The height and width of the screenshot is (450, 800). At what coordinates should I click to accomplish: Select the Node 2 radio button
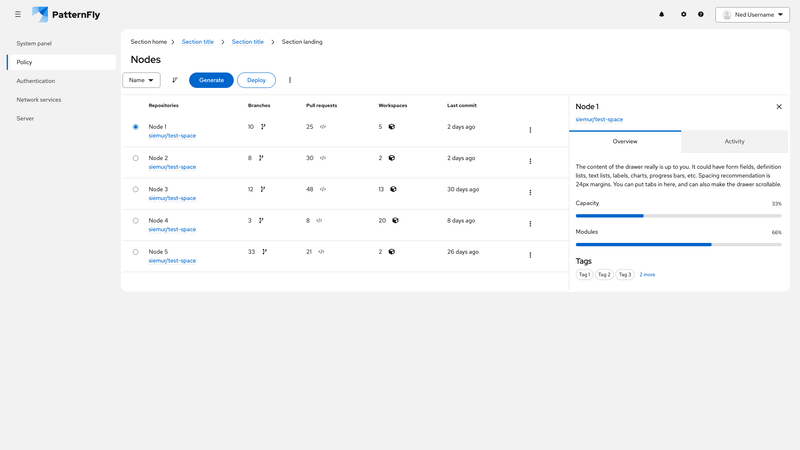tap(135, 158)
